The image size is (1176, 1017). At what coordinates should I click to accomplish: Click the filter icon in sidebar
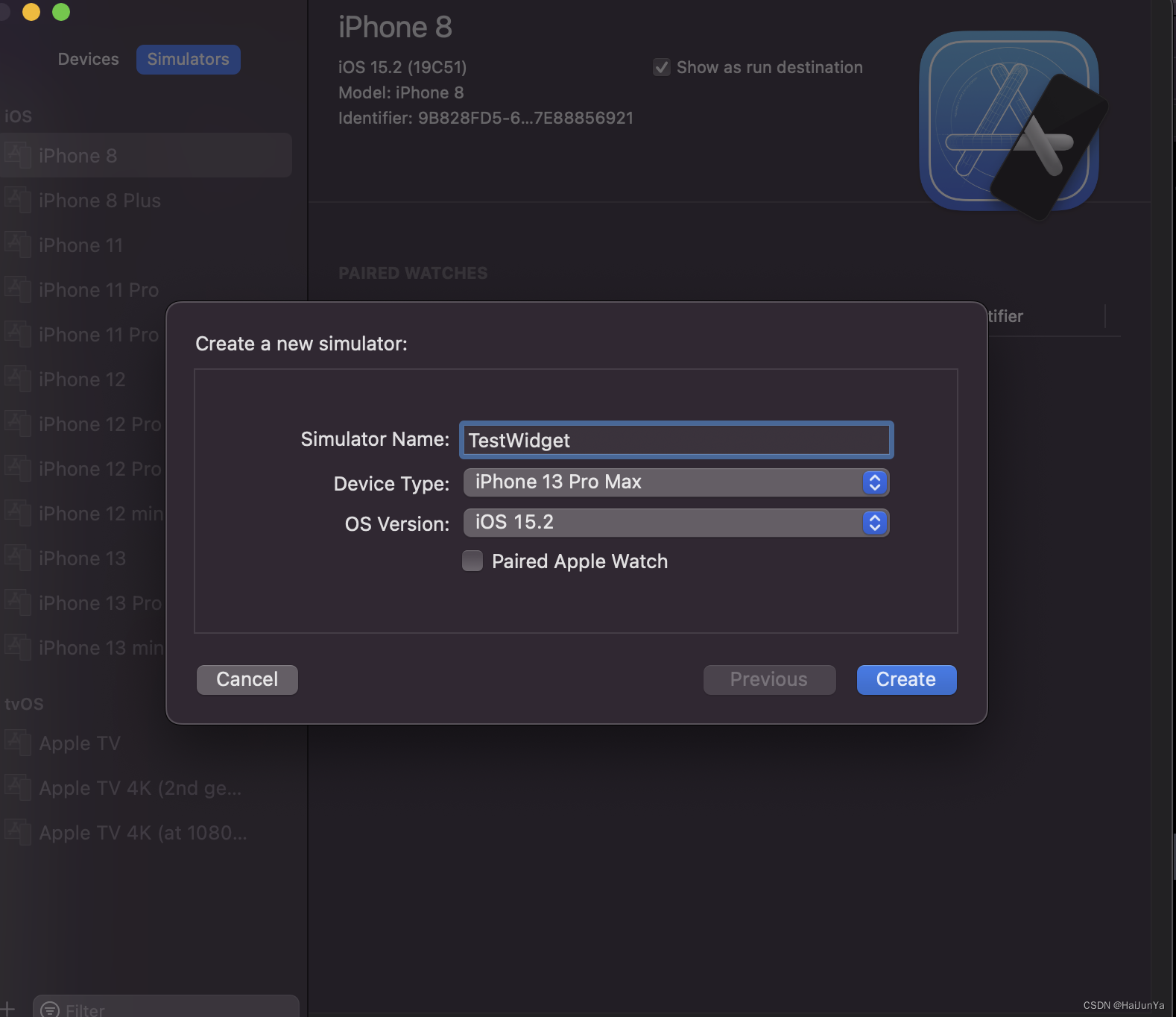tap(50, 1010)
